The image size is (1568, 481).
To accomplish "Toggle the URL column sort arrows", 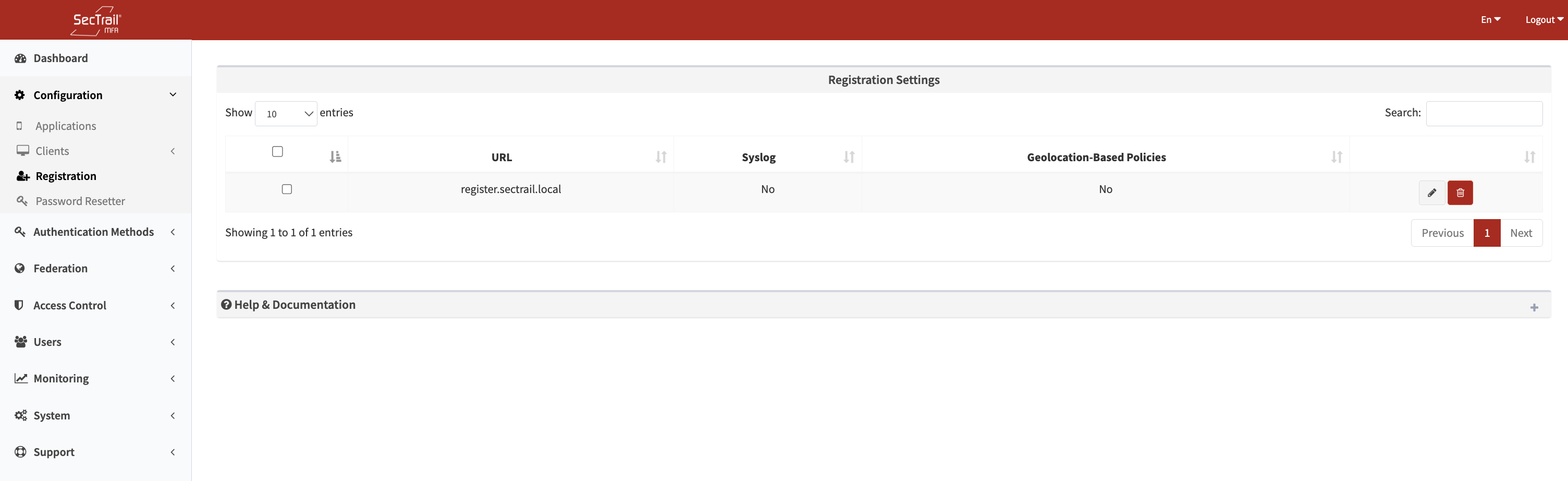I will coord(661,157).
